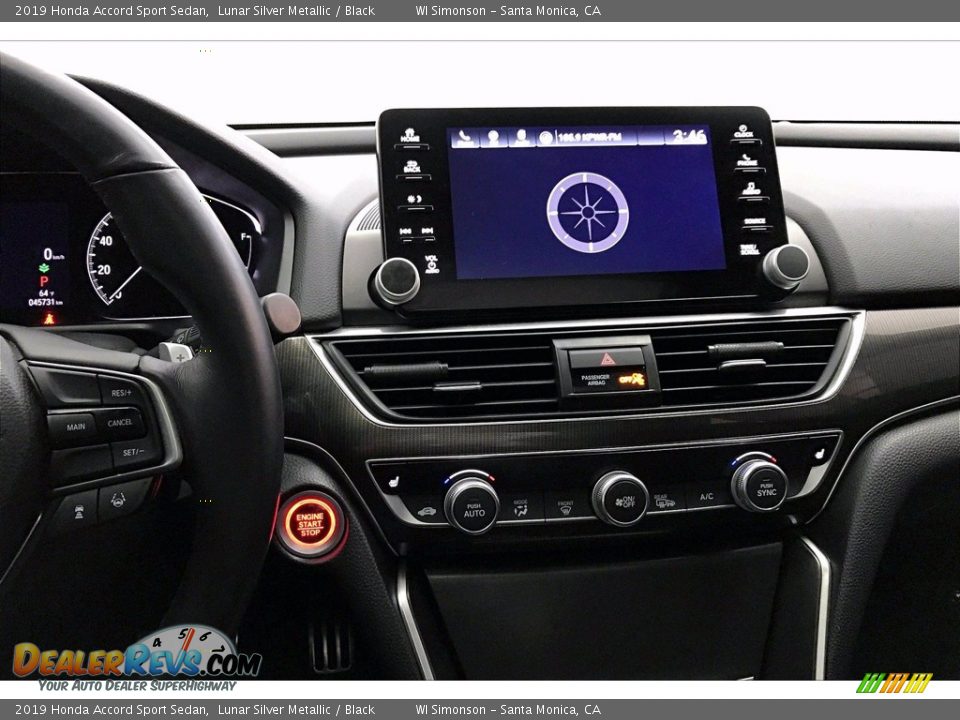This screenshot has height=720, width=960.
Task: Toggle the air recirculation button
Action: [x=426, y=511]
